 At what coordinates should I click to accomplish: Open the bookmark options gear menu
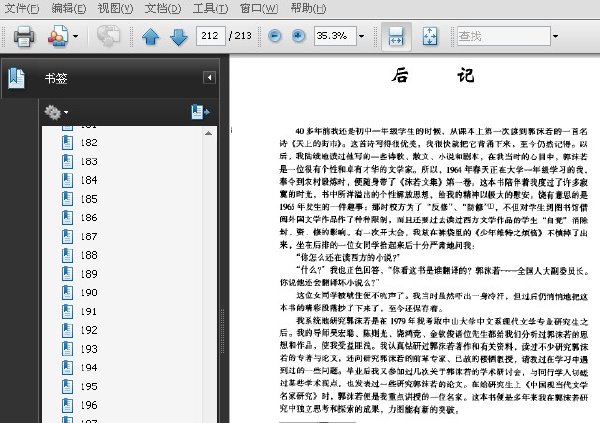[x=56, y=112]
